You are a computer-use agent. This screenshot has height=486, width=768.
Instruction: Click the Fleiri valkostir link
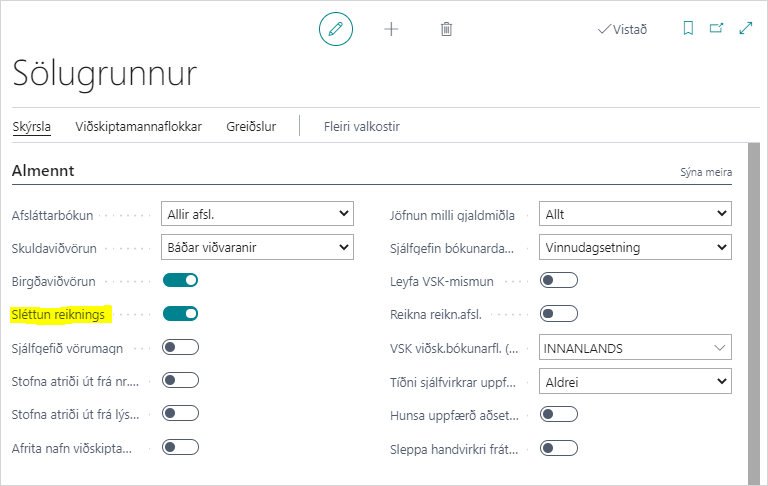[x=361, y=126]
